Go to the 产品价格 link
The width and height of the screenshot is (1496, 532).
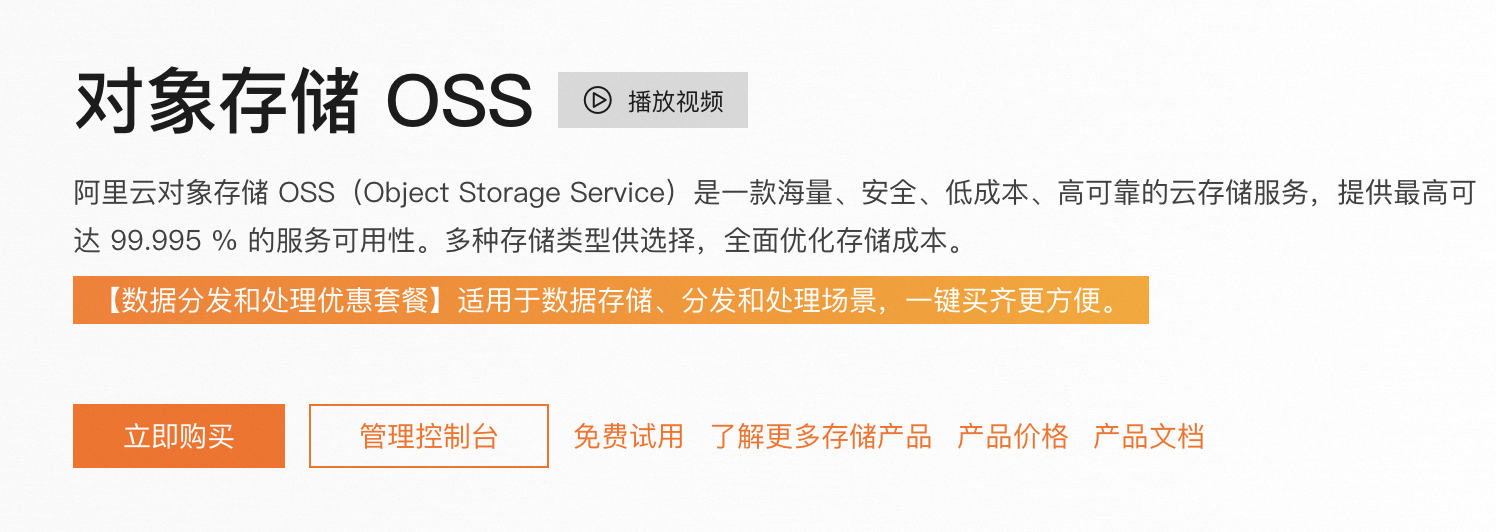coord(1012,436)
